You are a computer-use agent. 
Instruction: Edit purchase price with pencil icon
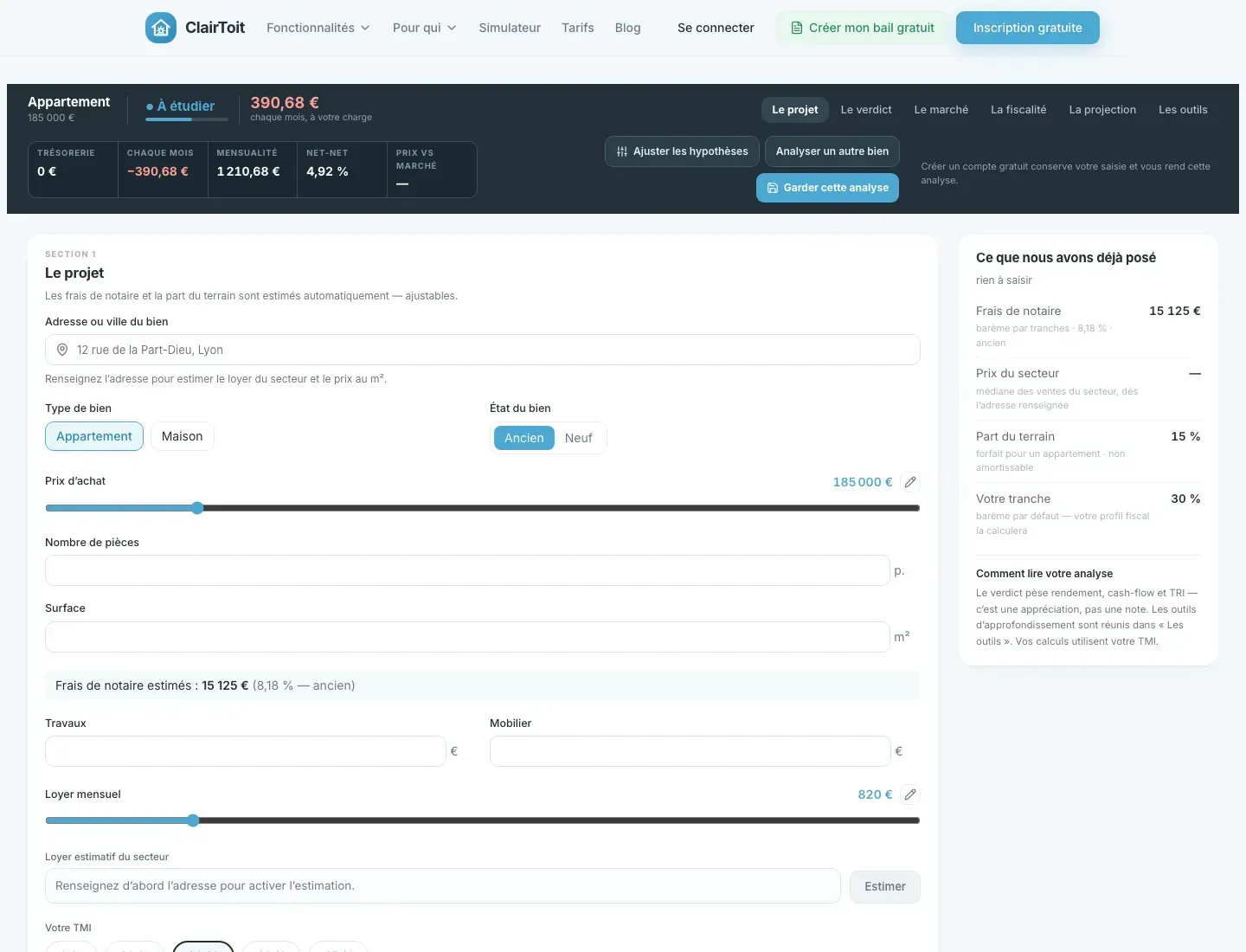[910, 482]
